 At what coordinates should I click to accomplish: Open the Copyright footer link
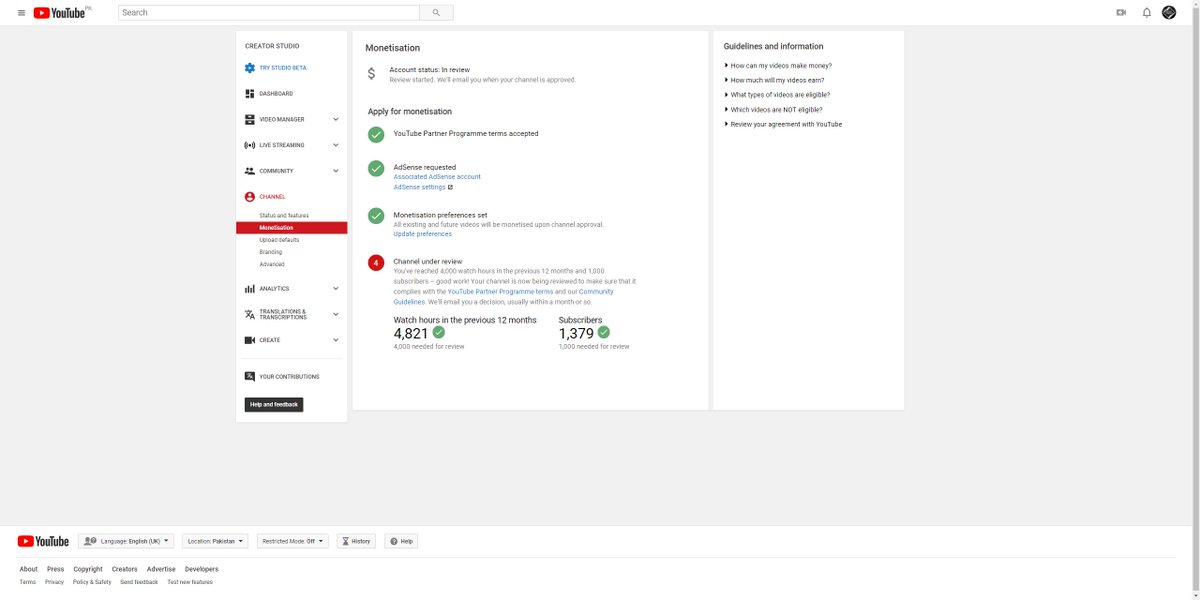click(88, 569)
